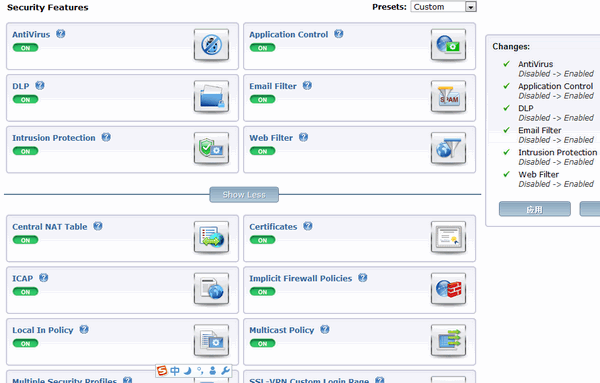The height and width of the screenshot is (383, 600).
Task: Click the ICAP feature icon
Action: pyautogui.click(x=211, y=289)
